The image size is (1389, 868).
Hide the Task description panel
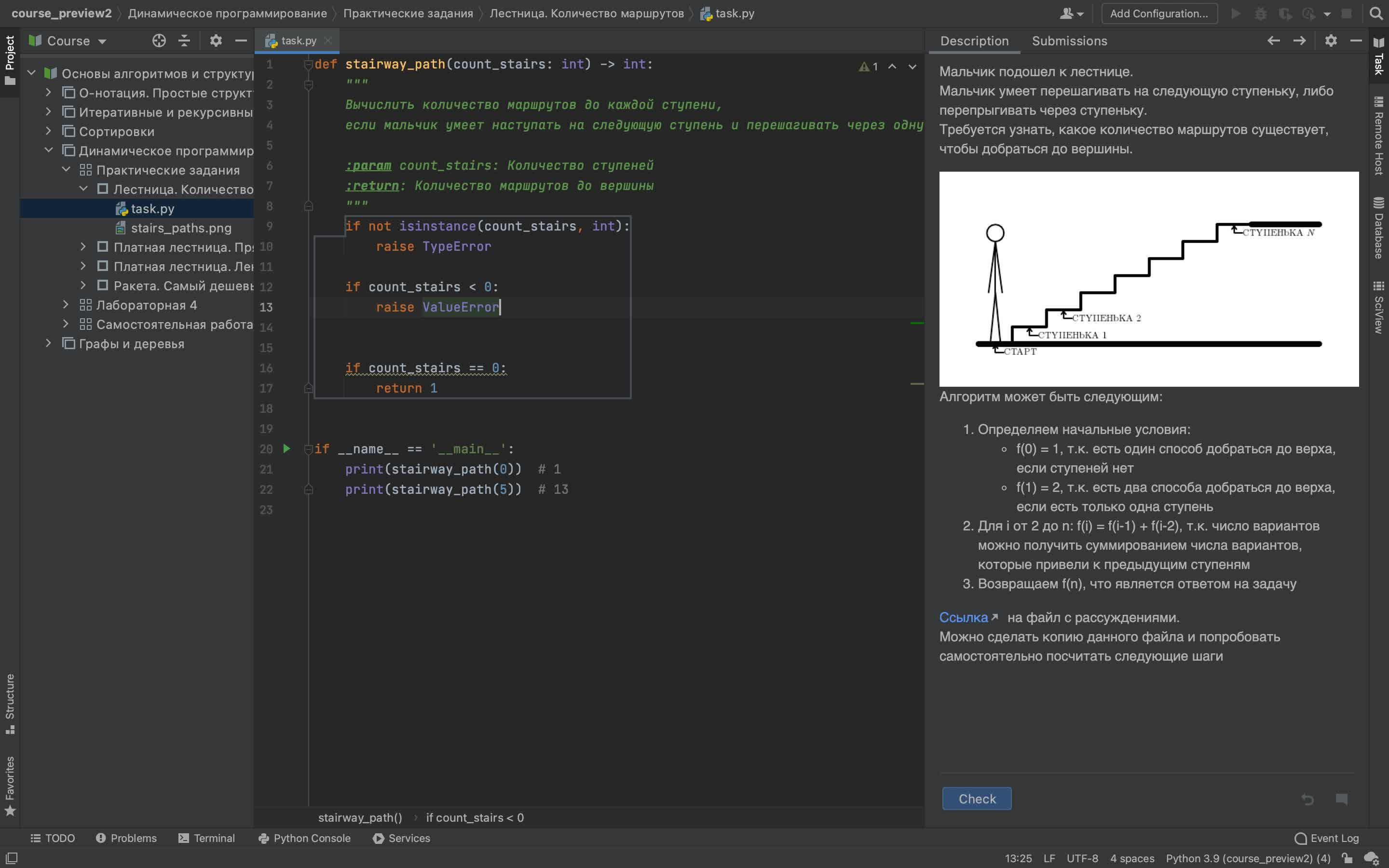coord(1356,41)
